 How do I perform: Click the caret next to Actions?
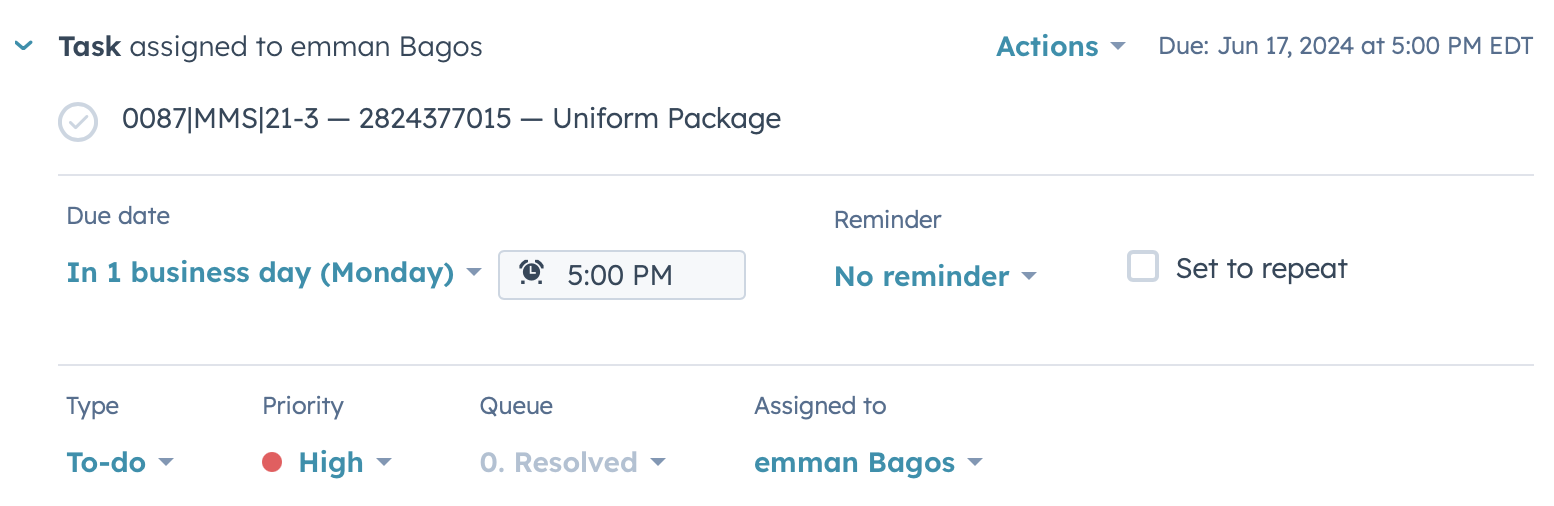pos(1118,47)
